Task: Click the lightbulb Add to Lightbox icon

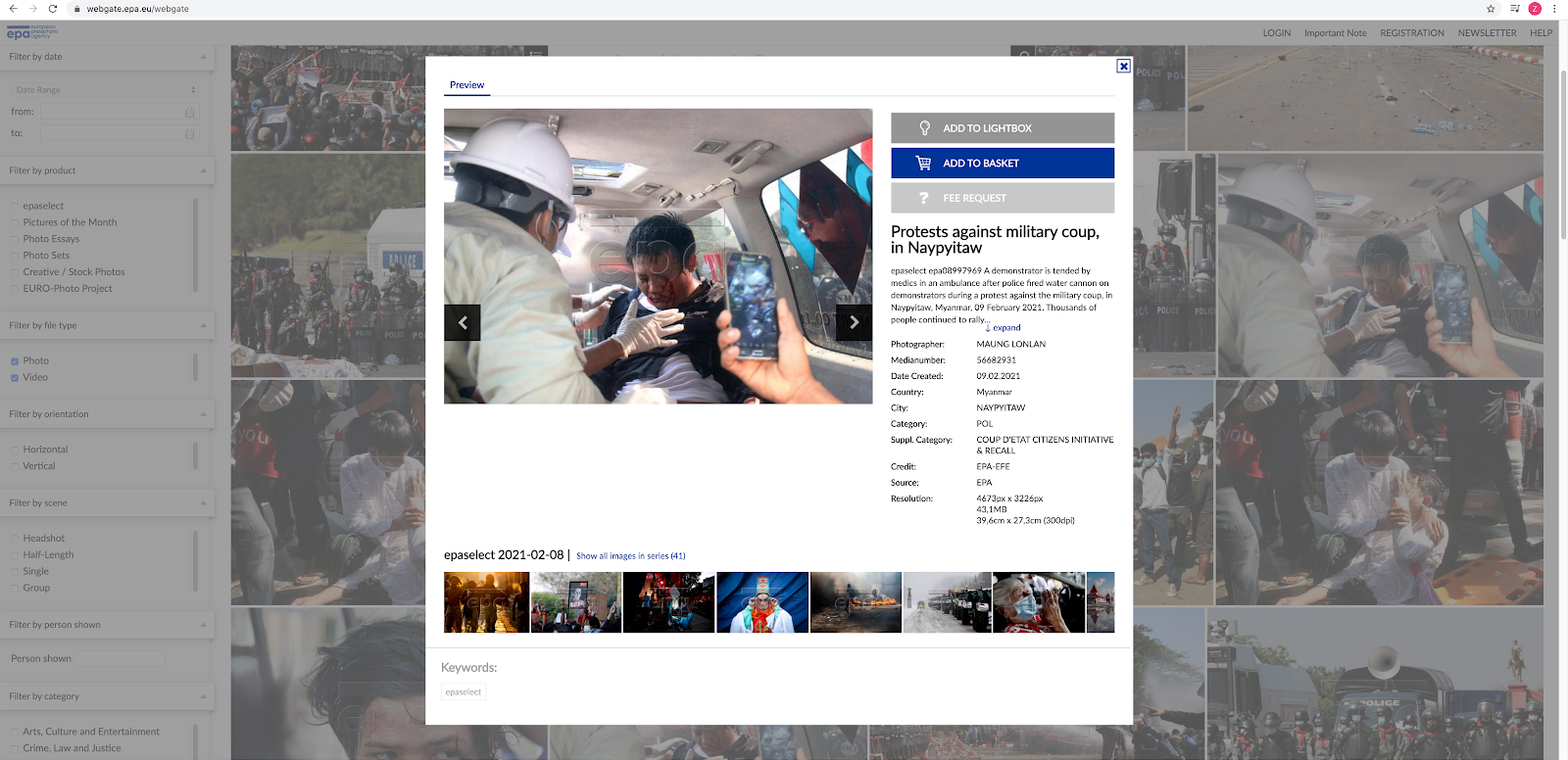Action: [x=924, y=128]
